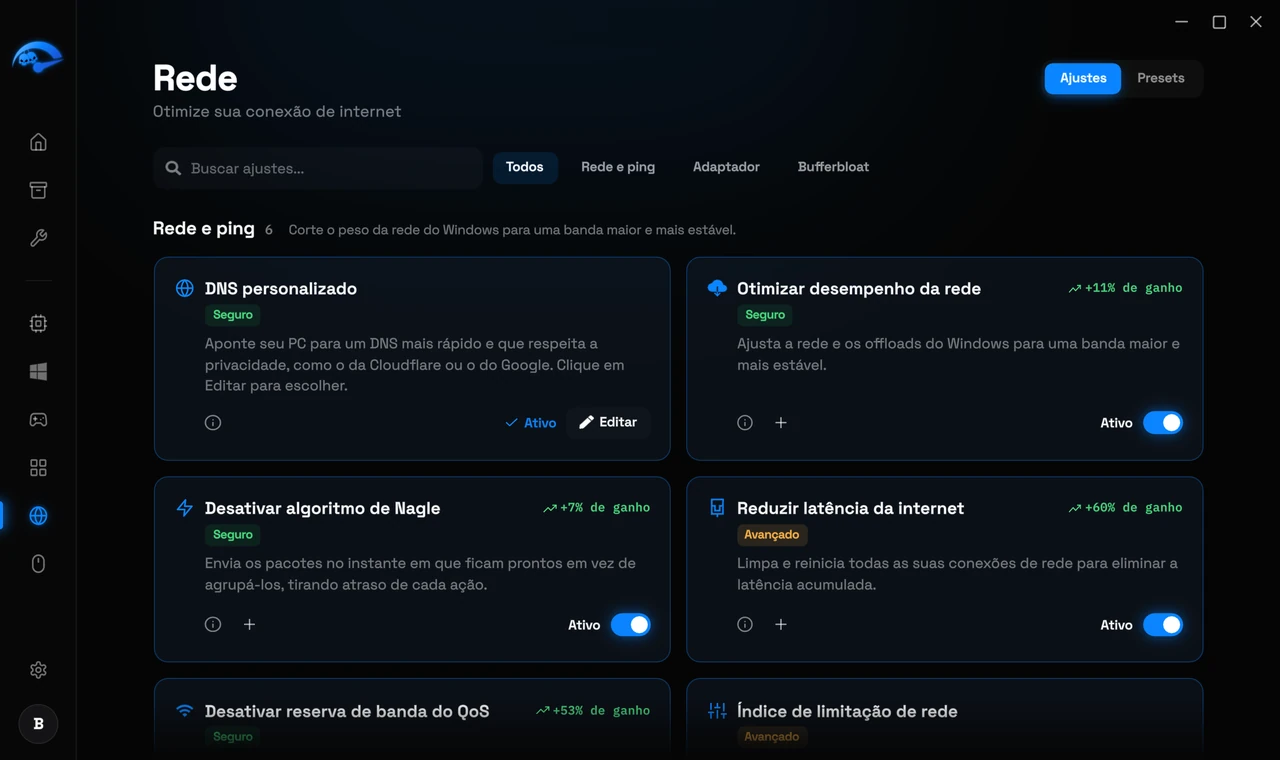Expand Otimizar desempenho da rede with plus
Viewport: 1280px width, 760px height.
(781, 423)
